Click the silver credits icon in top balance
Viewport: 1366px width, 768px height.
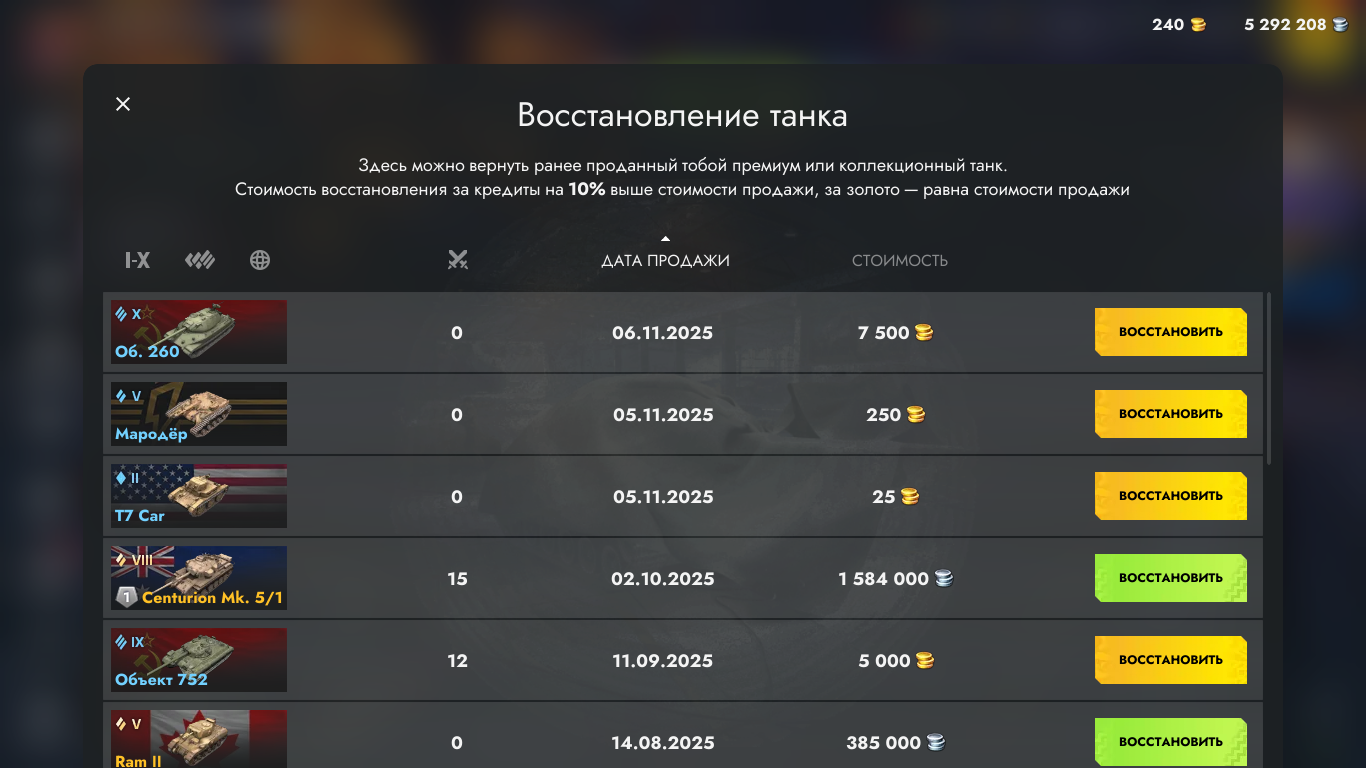[1340, 25]
